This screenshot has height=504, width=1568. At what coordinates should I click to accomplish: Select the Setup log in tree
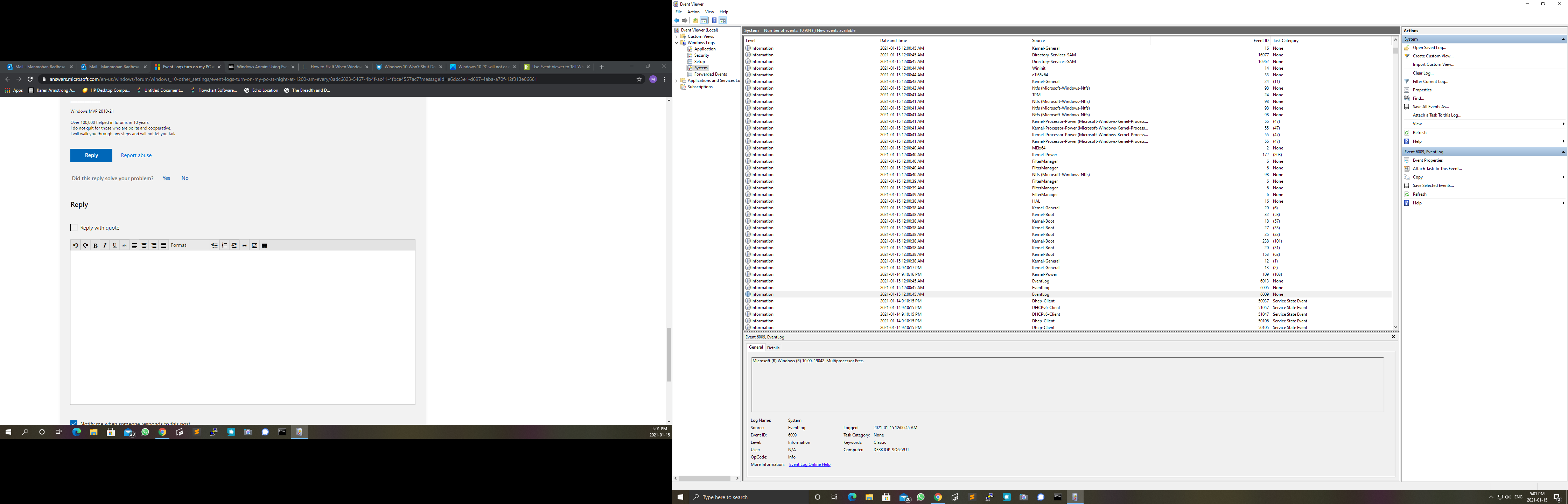[699, 62]
